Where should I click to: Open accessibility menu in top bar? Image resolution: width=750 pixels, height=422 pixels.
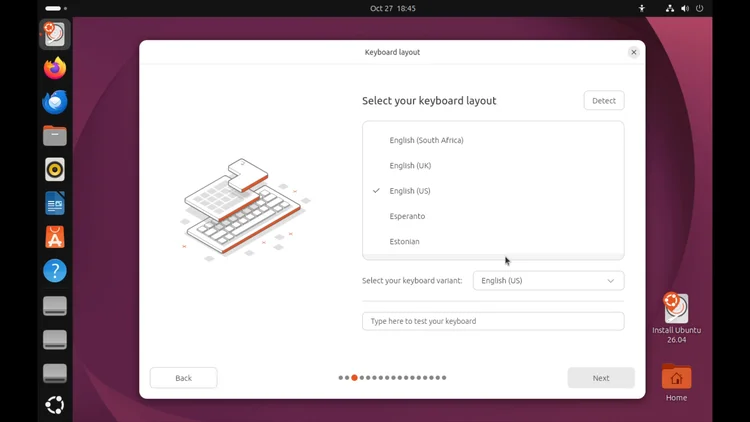point(642,8)
